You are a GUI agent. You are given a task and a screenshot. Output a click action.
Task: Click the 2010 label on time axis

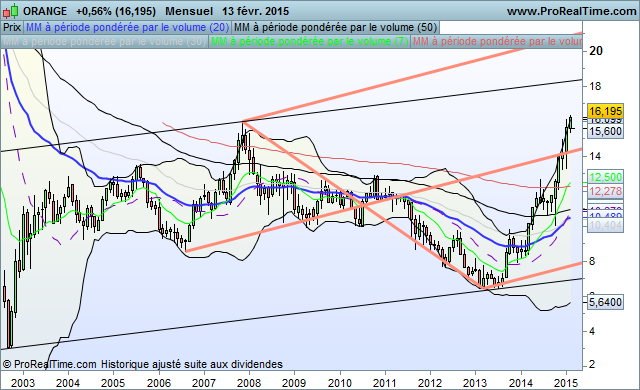(340, 383)
